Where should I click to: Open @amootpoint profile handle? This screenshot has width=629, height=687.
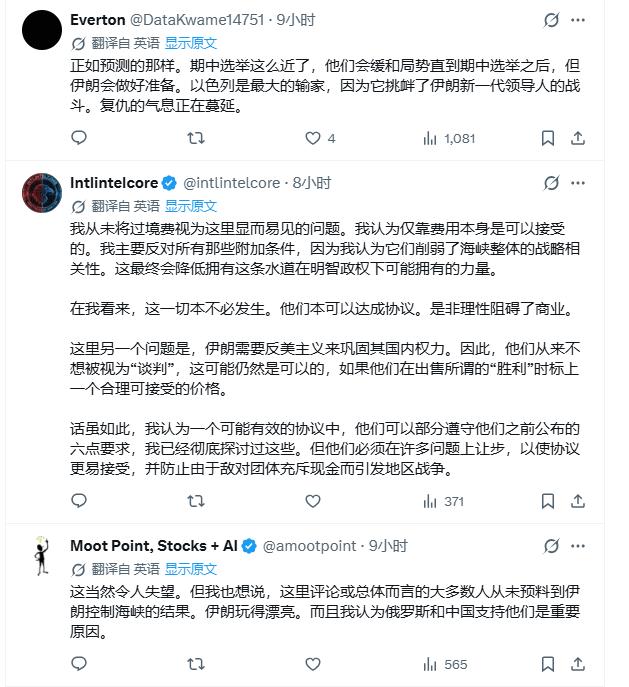pyautogui.click(x=309, y=546)
